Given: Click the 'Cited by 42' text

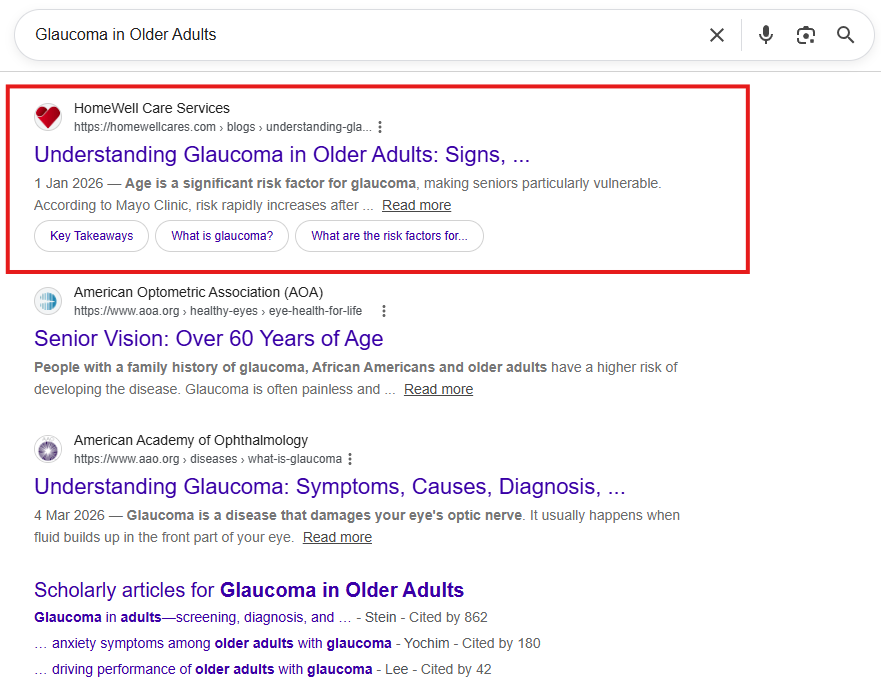Looking at the screenshot, I should (456, 669).
